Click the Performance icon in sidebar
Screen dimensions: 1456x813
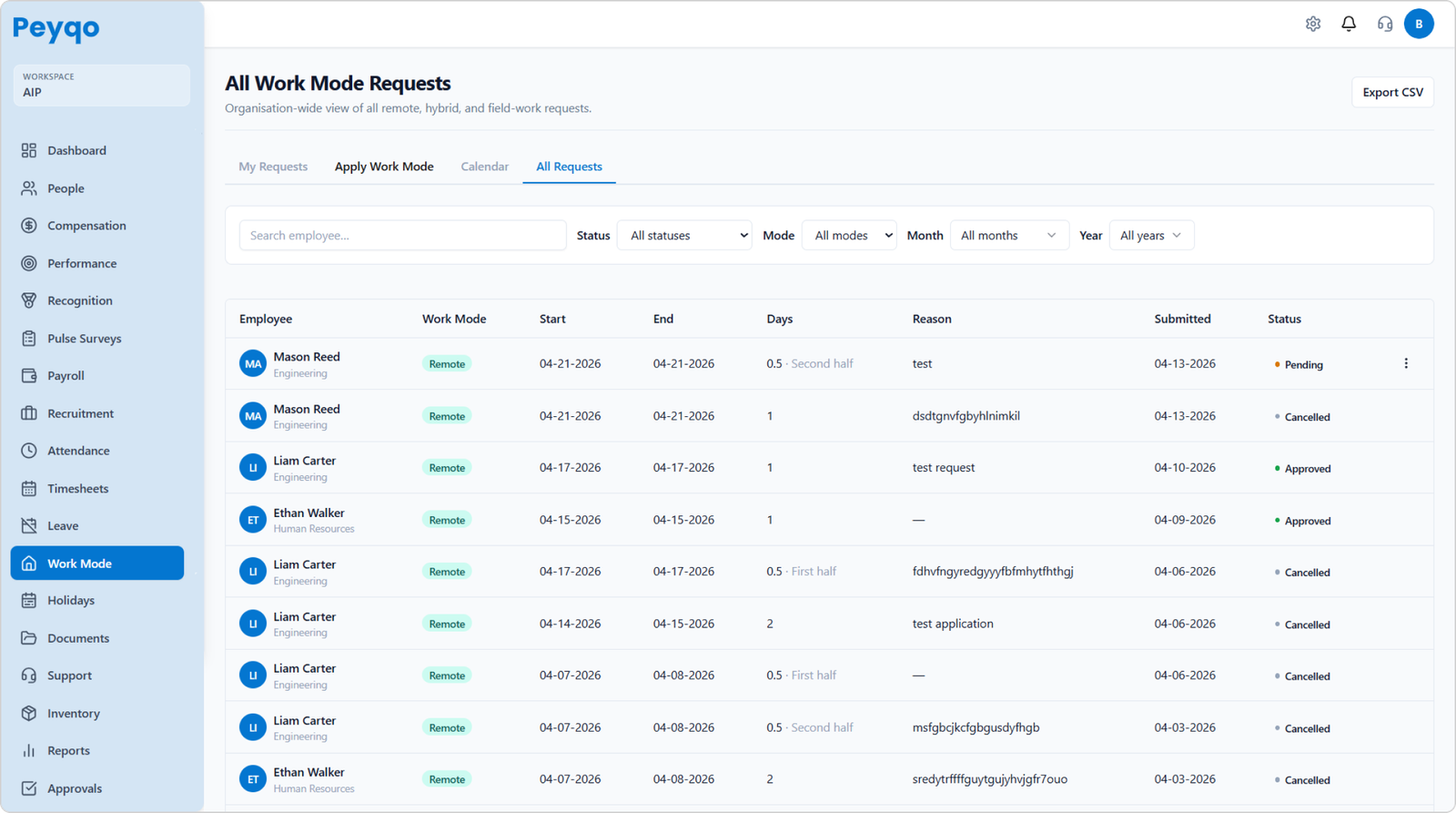pos(29,263)
